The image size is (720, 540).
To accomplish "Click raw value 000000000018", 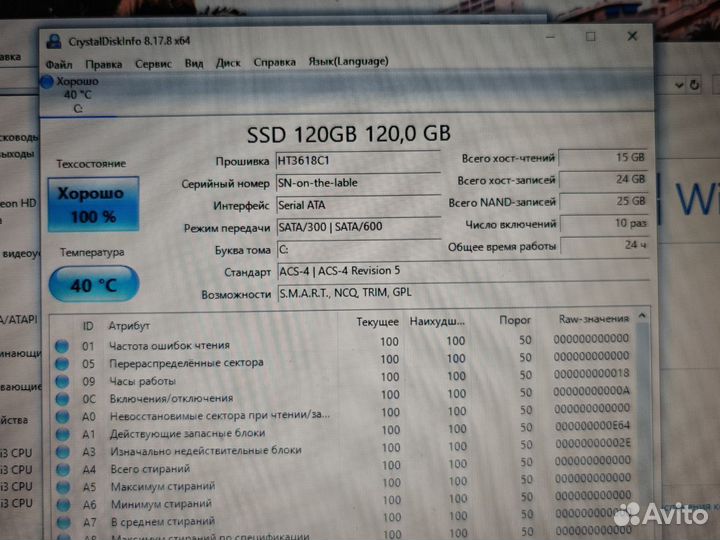I will [591, 374].
